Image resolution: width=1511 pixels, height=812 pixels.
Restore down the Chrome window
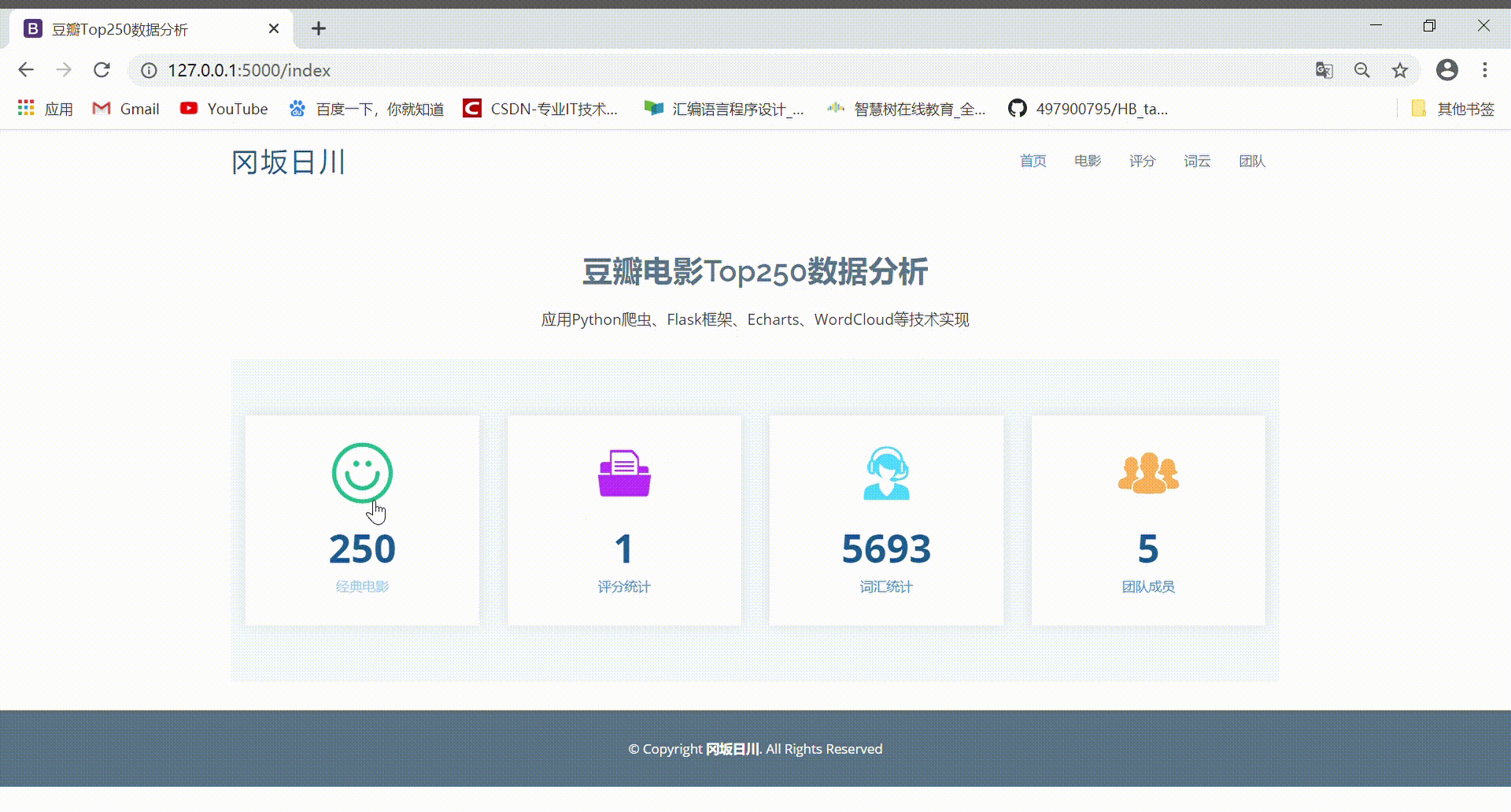click(x=1430, y=26)
